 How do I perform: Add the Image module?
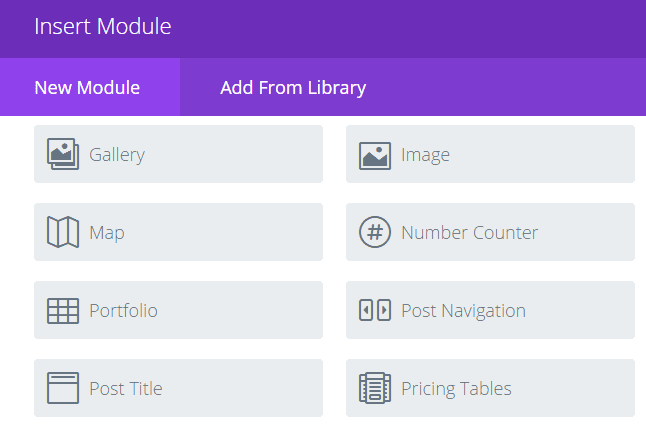425,155
